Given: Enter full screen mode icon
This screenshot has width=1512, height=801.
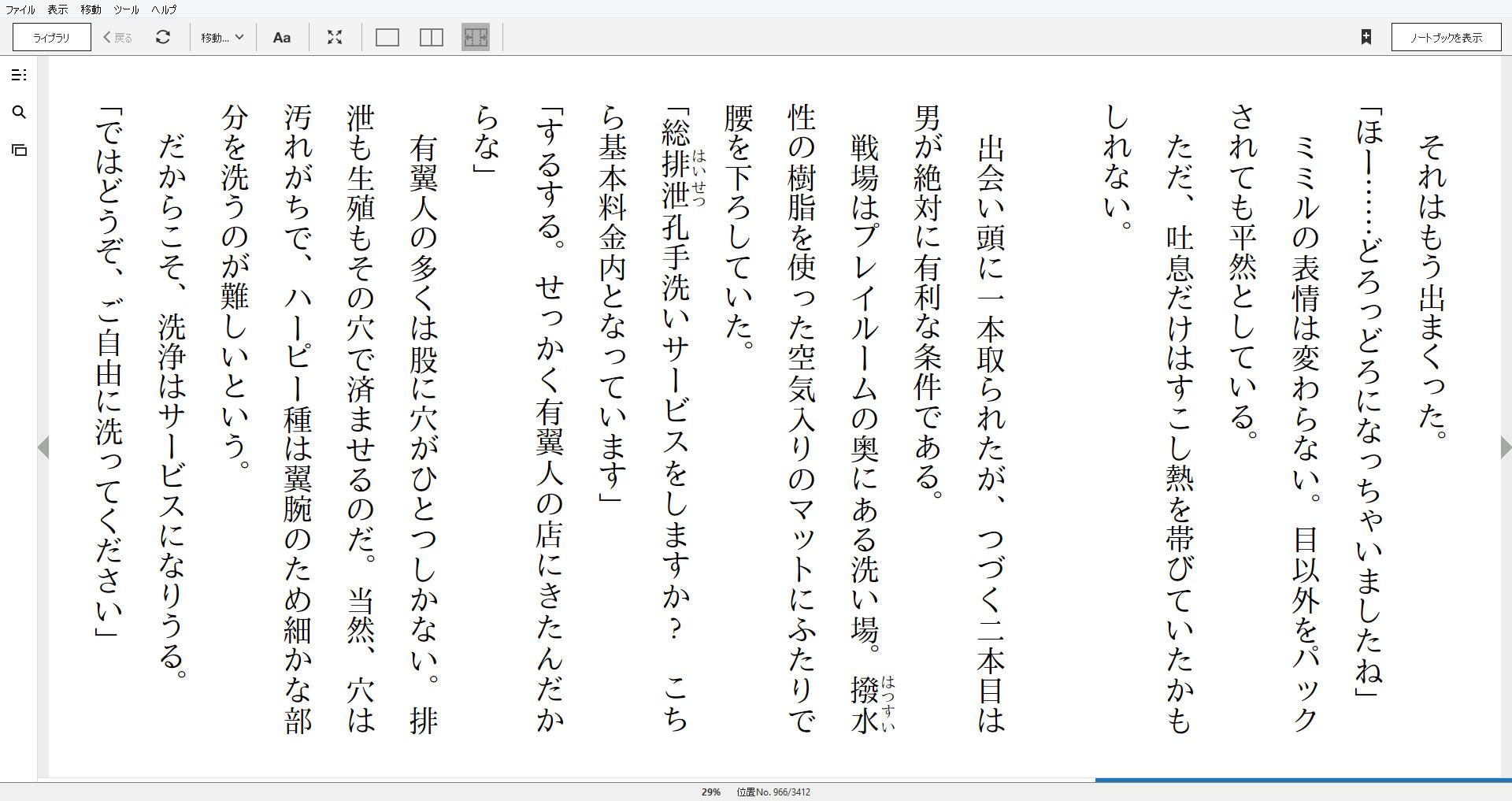Looking at the screenshot, I should click(335, 37).
